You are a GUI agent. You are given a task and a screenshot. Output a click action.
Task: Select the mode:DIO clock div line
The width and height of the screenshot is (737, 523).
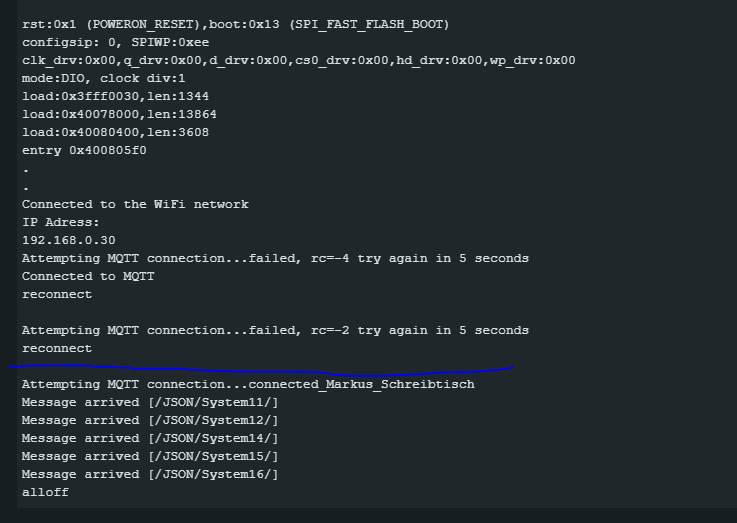[103, 78]
